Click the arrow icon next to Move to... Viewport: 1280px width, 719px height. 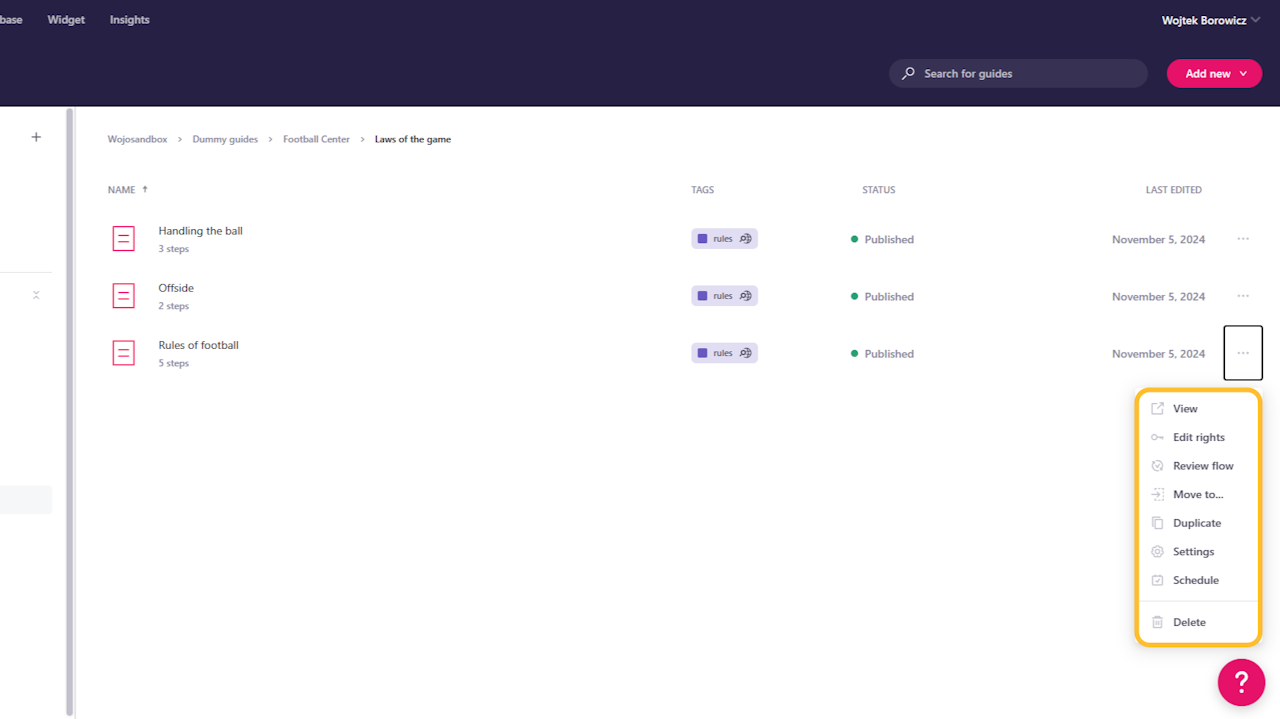coord(1158,494)
